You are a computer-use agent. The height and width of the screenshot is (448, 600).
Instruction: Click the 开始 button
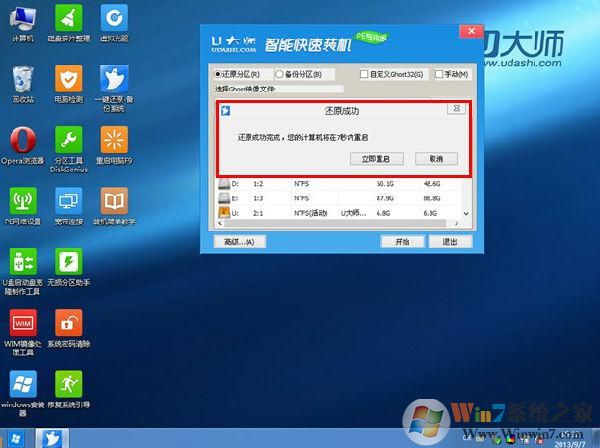pos(402,241)
